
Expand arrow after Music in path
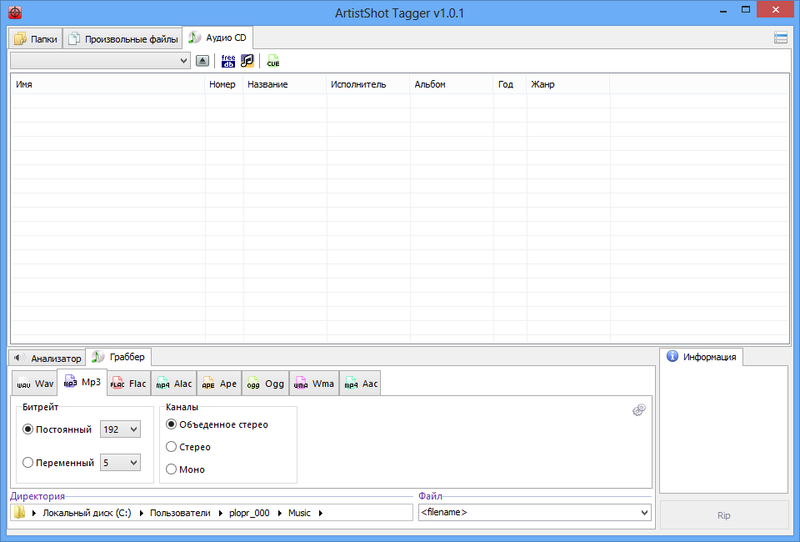click(x=320, y=513)
